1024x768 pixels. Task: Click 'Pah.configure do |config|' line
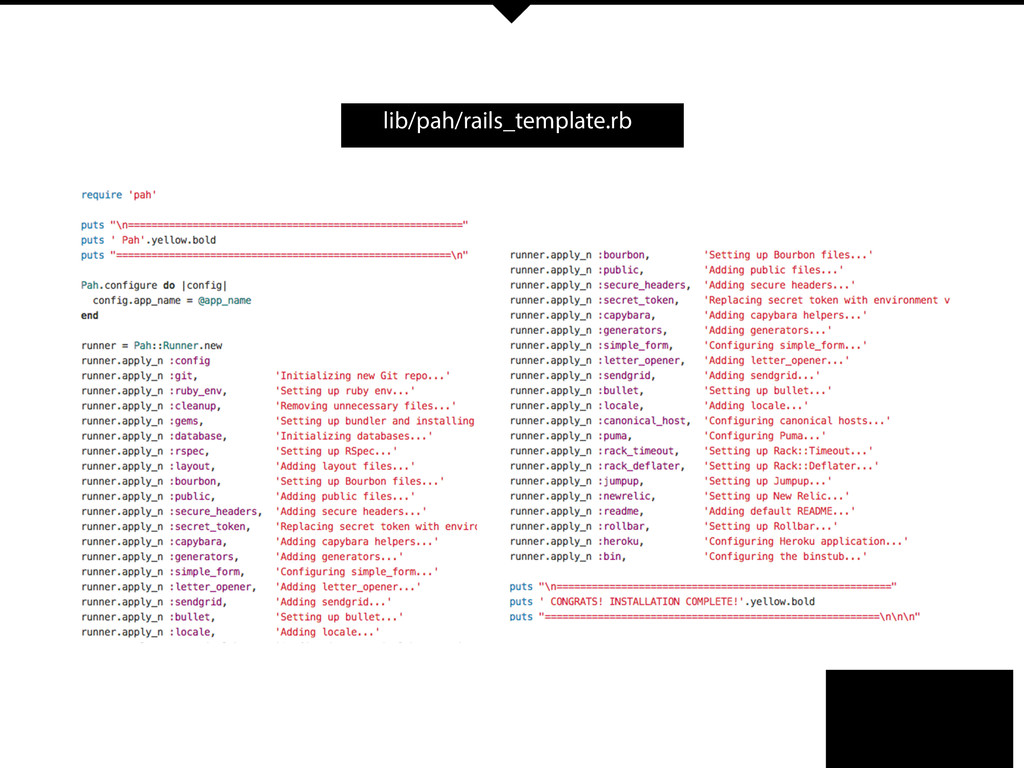coord(153,285)
